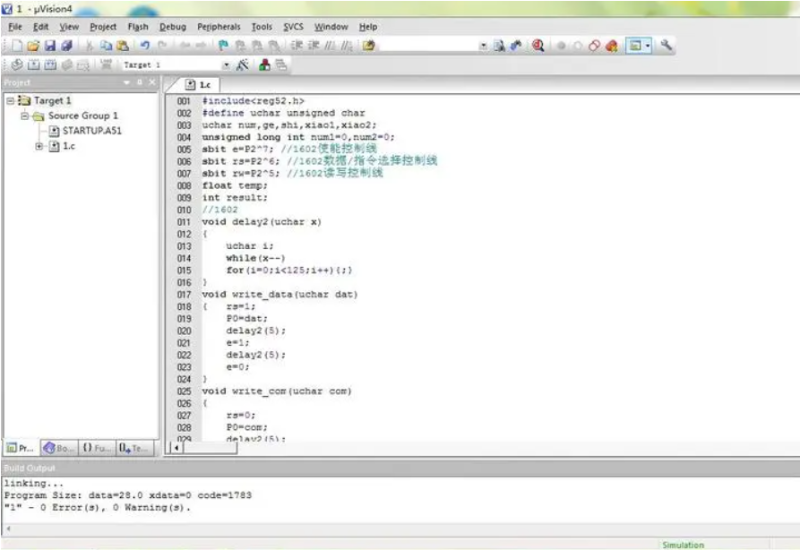This screenshot has width=800, height=550.
Task: Click the editor horizontal scrollbar left arrow
Action: 178,448
